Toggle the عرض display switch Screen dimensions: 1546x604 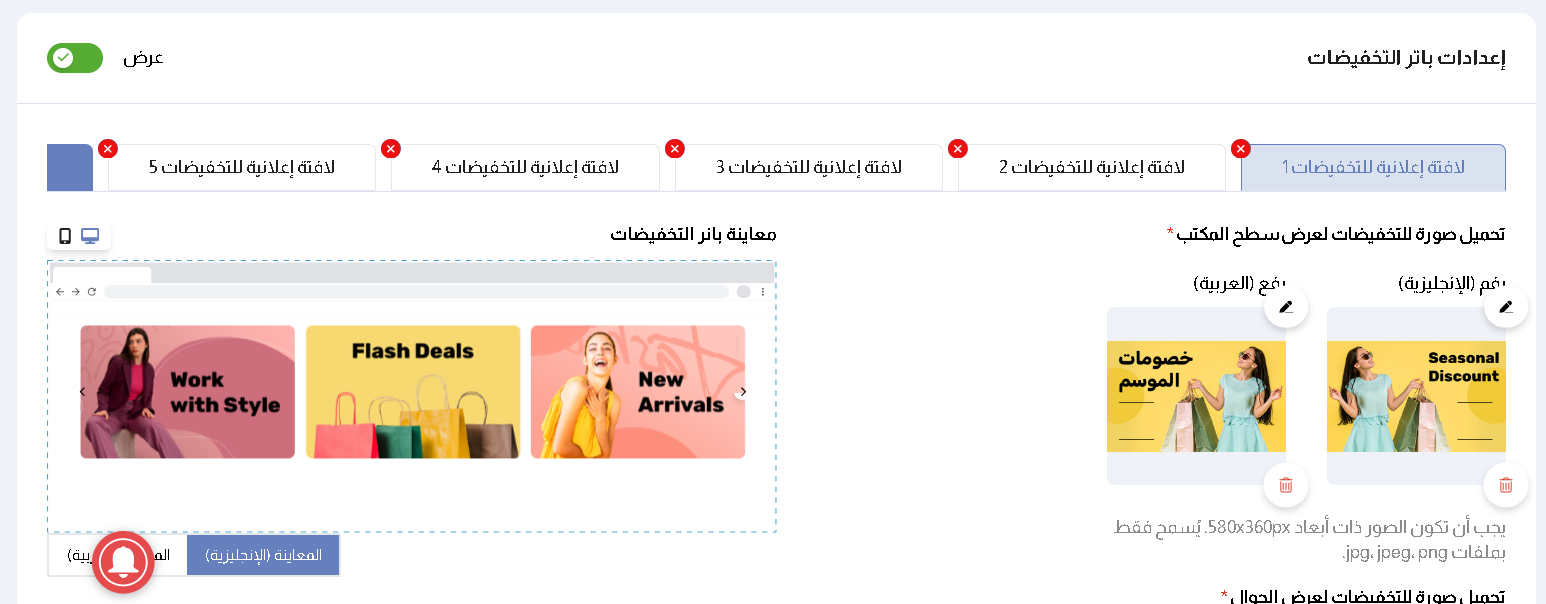[75, 58]
